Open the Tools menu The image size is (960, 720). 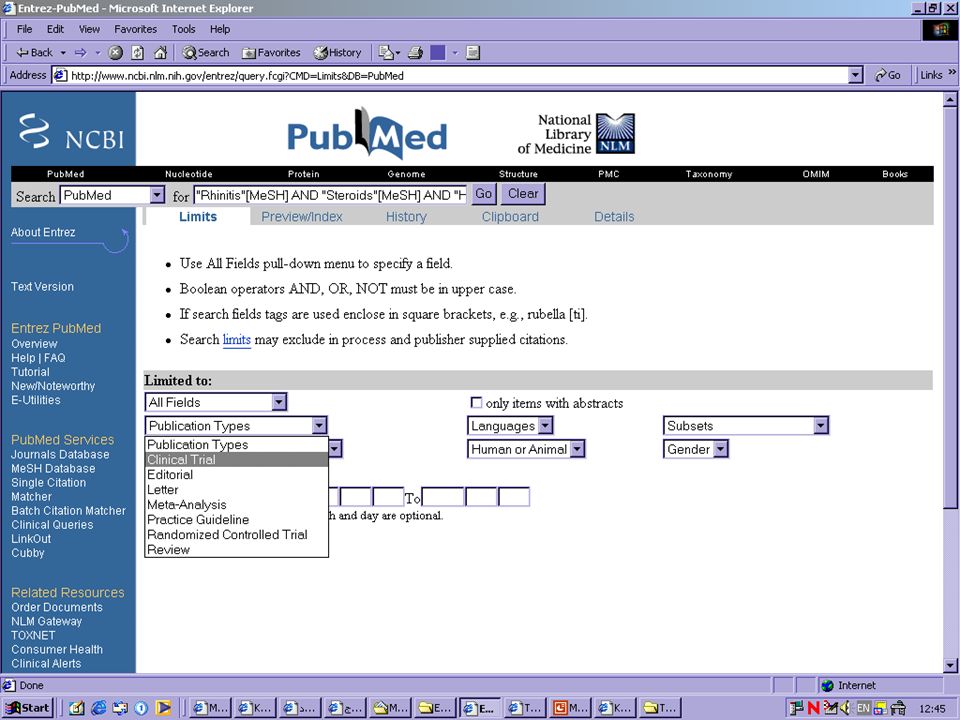[x=183, y=29]
